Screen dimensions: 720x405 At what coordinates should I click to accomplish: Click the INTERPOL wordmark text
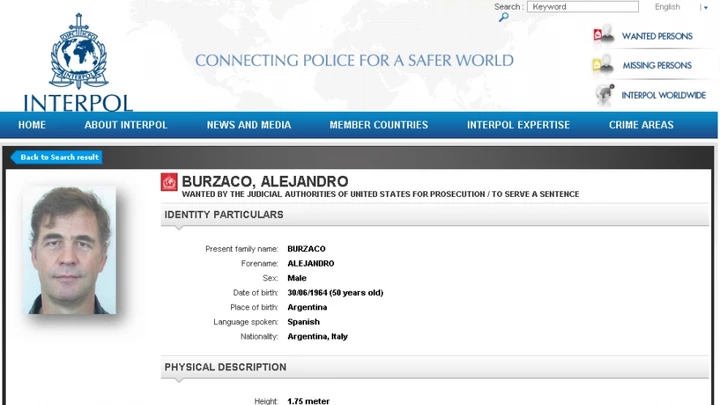tap(78, 103)
